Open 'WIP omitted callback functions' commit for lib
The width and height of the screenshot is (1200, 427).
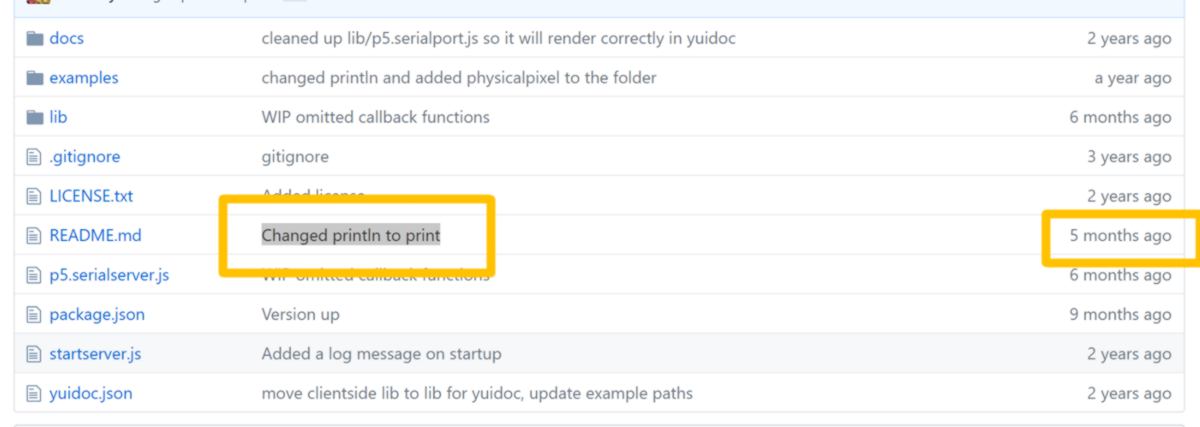[375, 117]
